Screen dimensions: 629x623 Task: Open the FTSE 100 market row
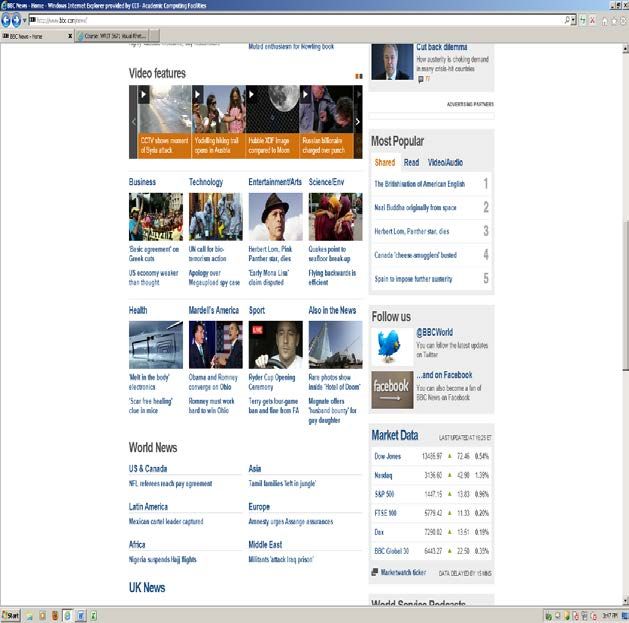click(431, 513)
